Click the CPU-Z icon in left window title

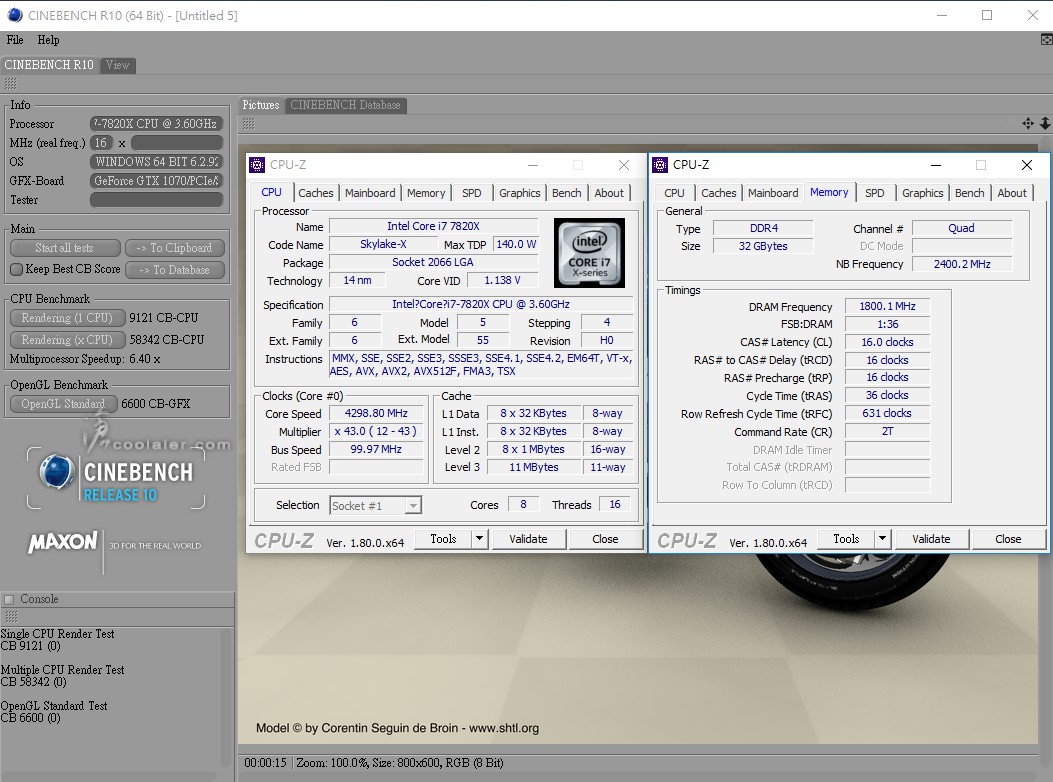257,165
